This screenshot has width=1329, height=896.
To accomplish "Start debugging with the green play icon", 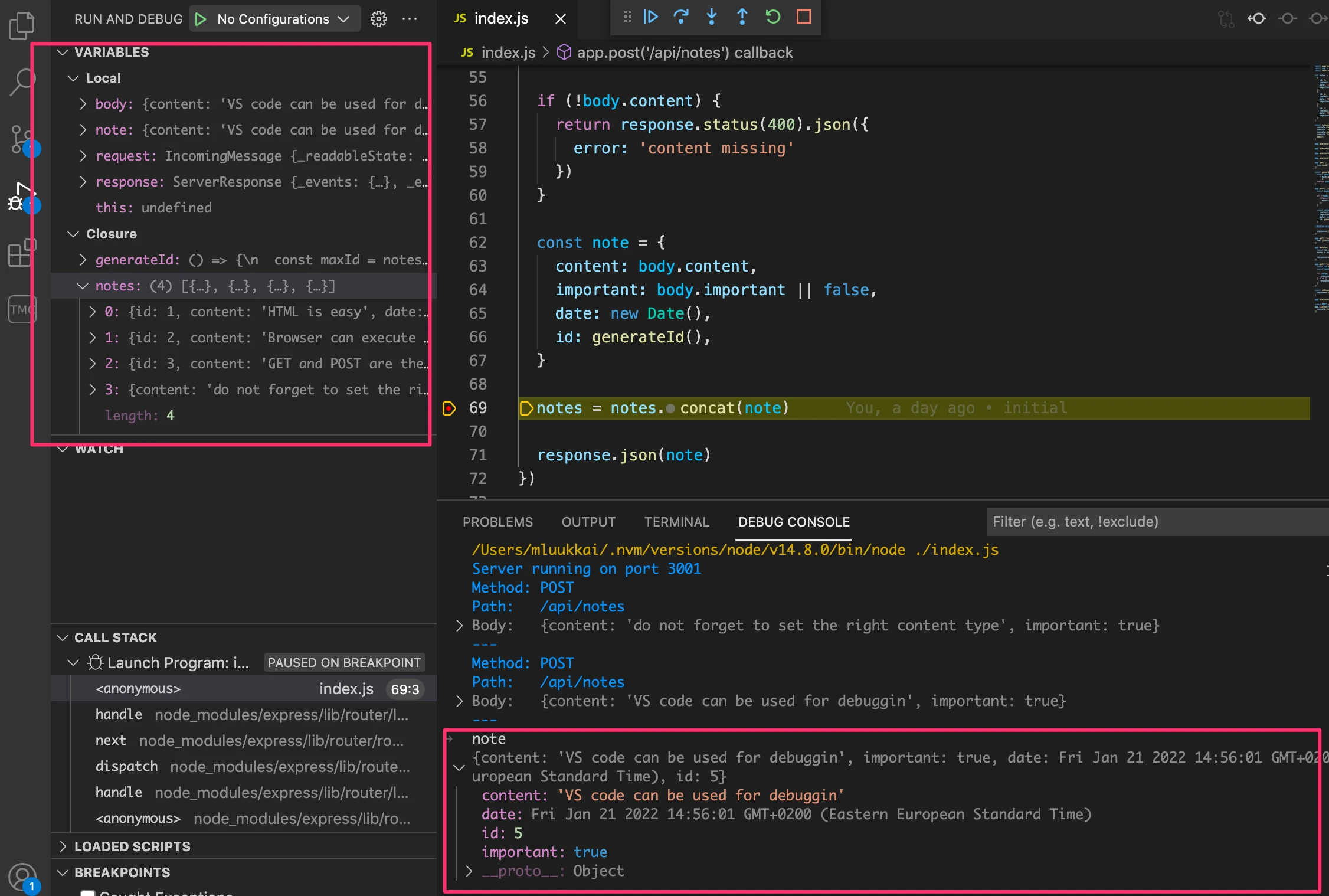I will 201,19.
